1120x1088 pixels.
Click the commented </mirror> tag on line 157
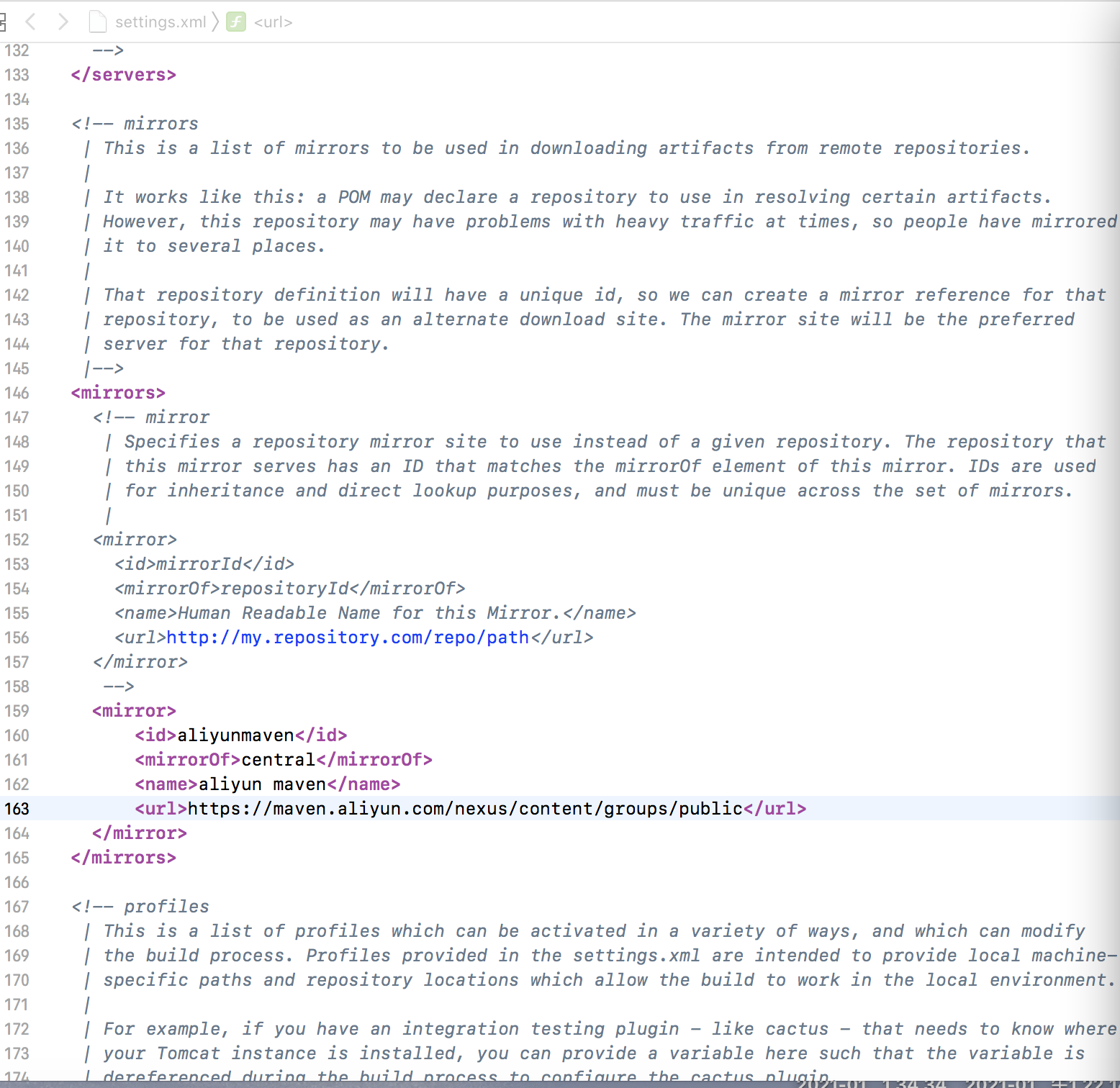(140, 662)
